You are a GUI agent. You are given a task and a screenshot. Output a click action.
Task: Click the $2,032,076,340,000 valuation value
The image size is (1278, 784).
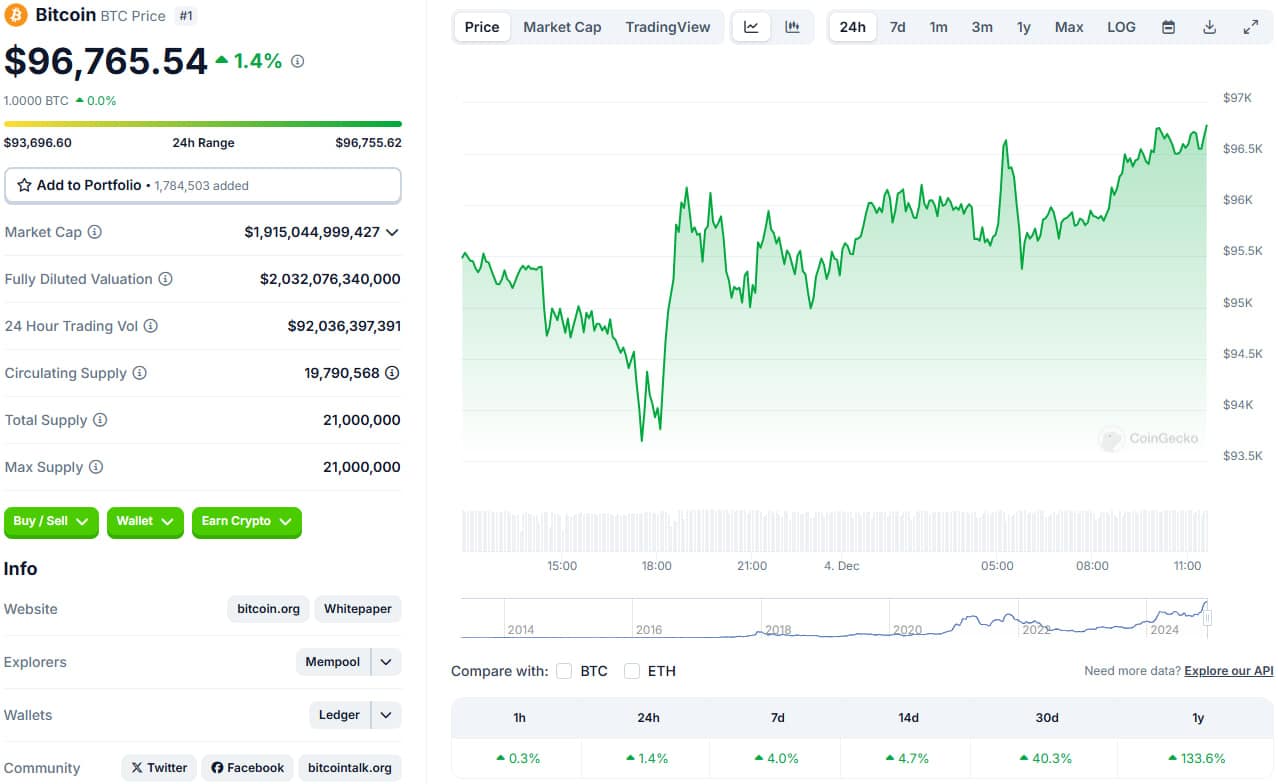tap(330, 279)
